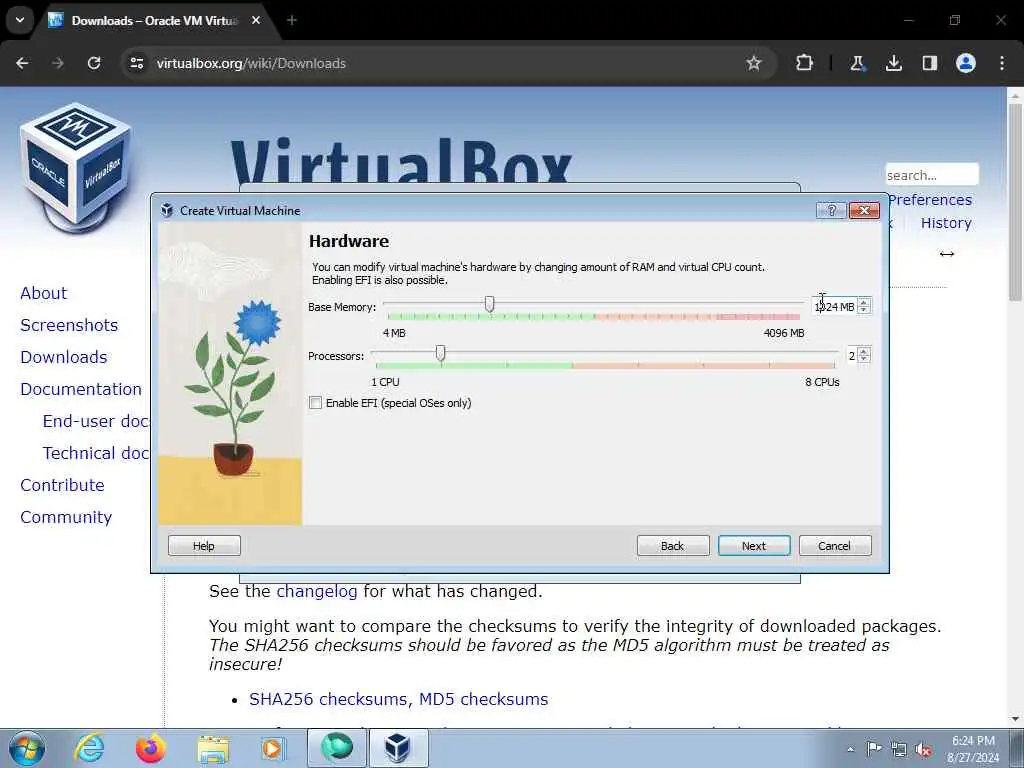Open Windows Explorer from taskbar
Viewport: 1024px width, 768px height.
[x=214, y=748]
